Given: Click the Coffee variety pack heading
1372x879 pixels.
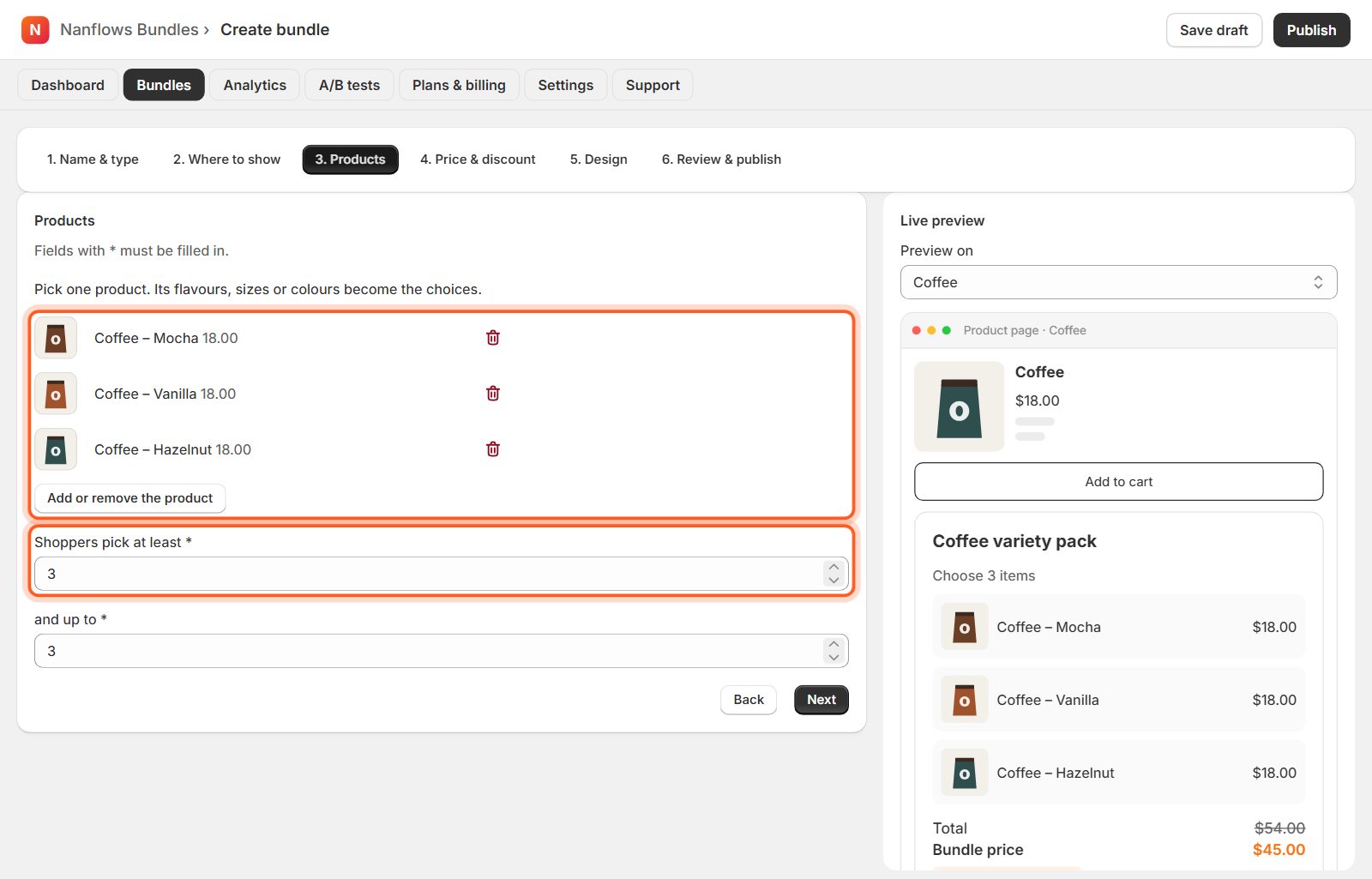Looking at the screenshot, I should pos(1014,541).
